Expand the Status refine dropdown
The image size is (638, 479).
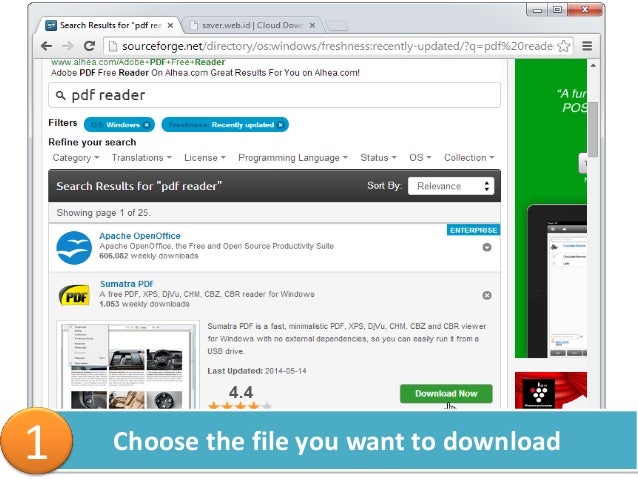tap(378, 158)
